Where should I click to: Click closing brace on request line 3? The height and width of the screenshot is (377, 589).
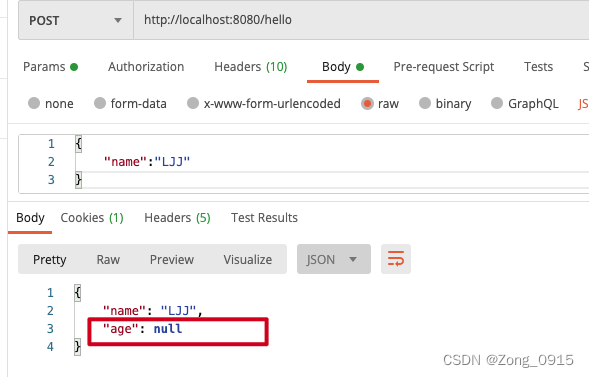click(79, 179)
